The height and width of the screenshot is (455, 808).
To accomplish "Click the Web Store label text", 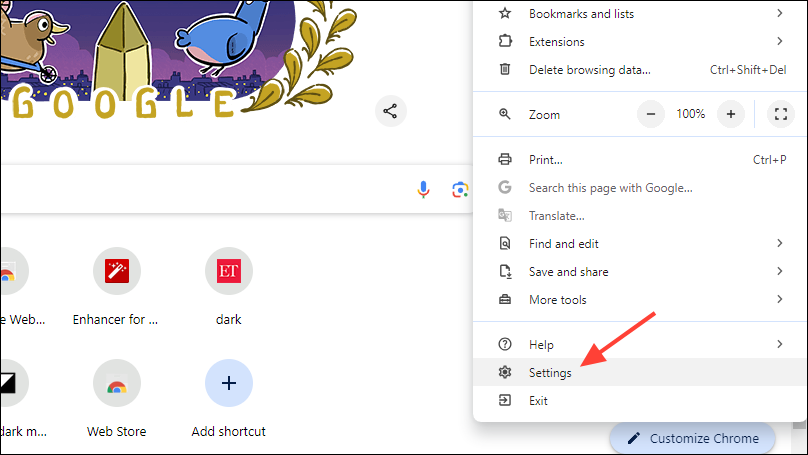I will (x=116, y=431).
